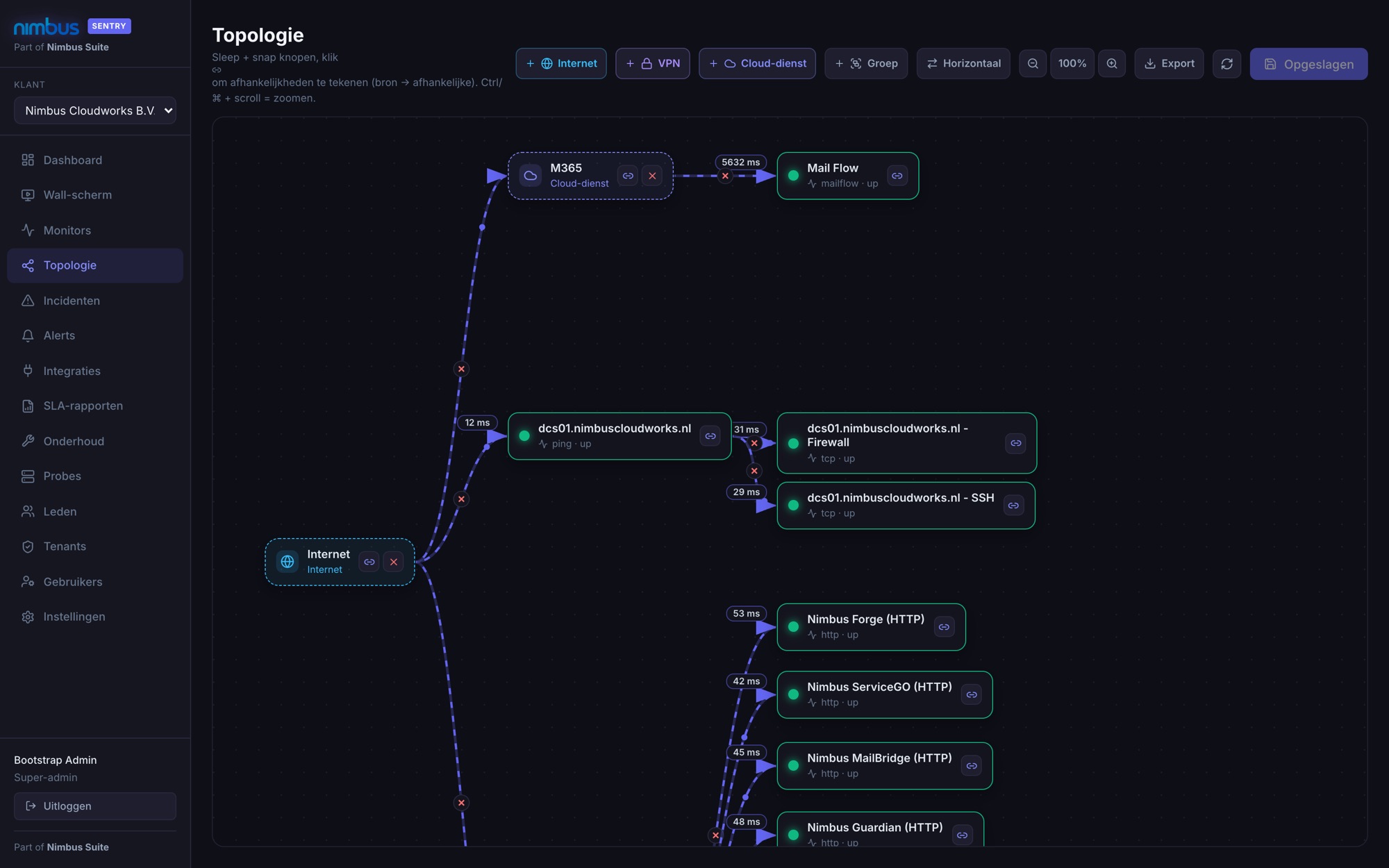Zoom in using the magnifier plus icon

point(1112,63)
